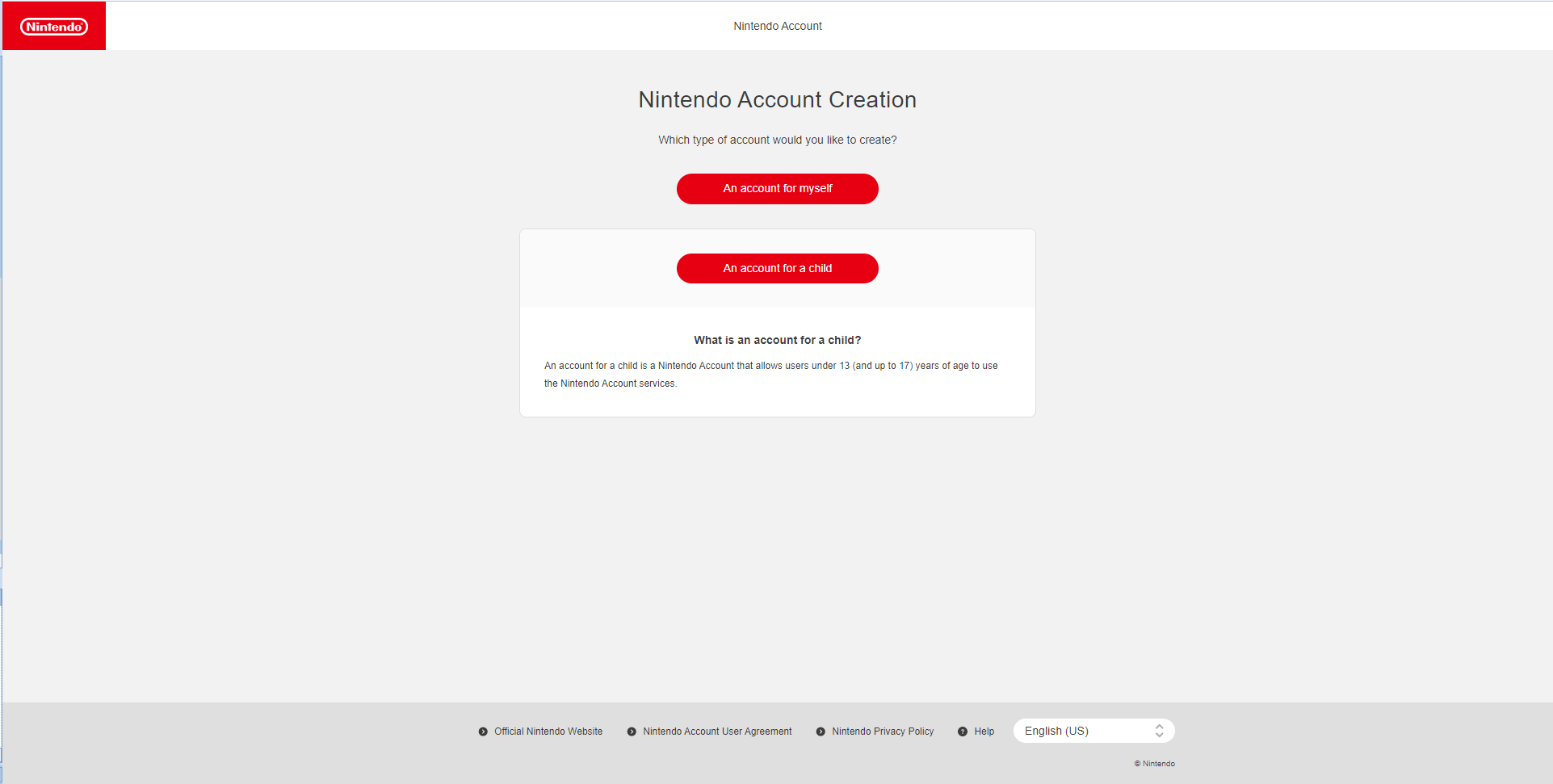Open Nintendo Account User Agreement link
Screen dimensions: 1553x784
pyautogui.click(x=717, y=732)
